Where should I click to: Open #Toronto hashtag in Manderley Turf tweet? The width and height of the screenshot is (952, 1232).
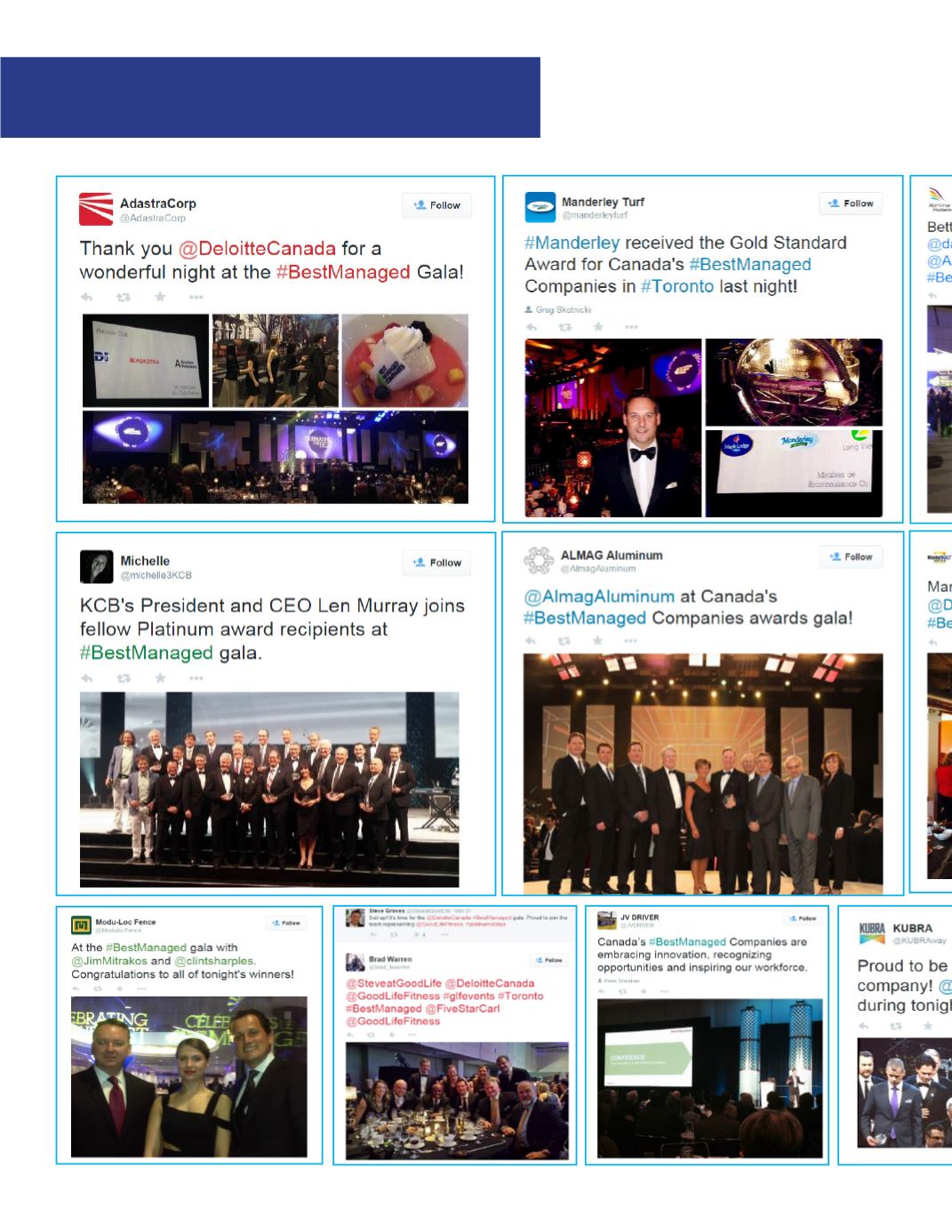tap(677, 286)
